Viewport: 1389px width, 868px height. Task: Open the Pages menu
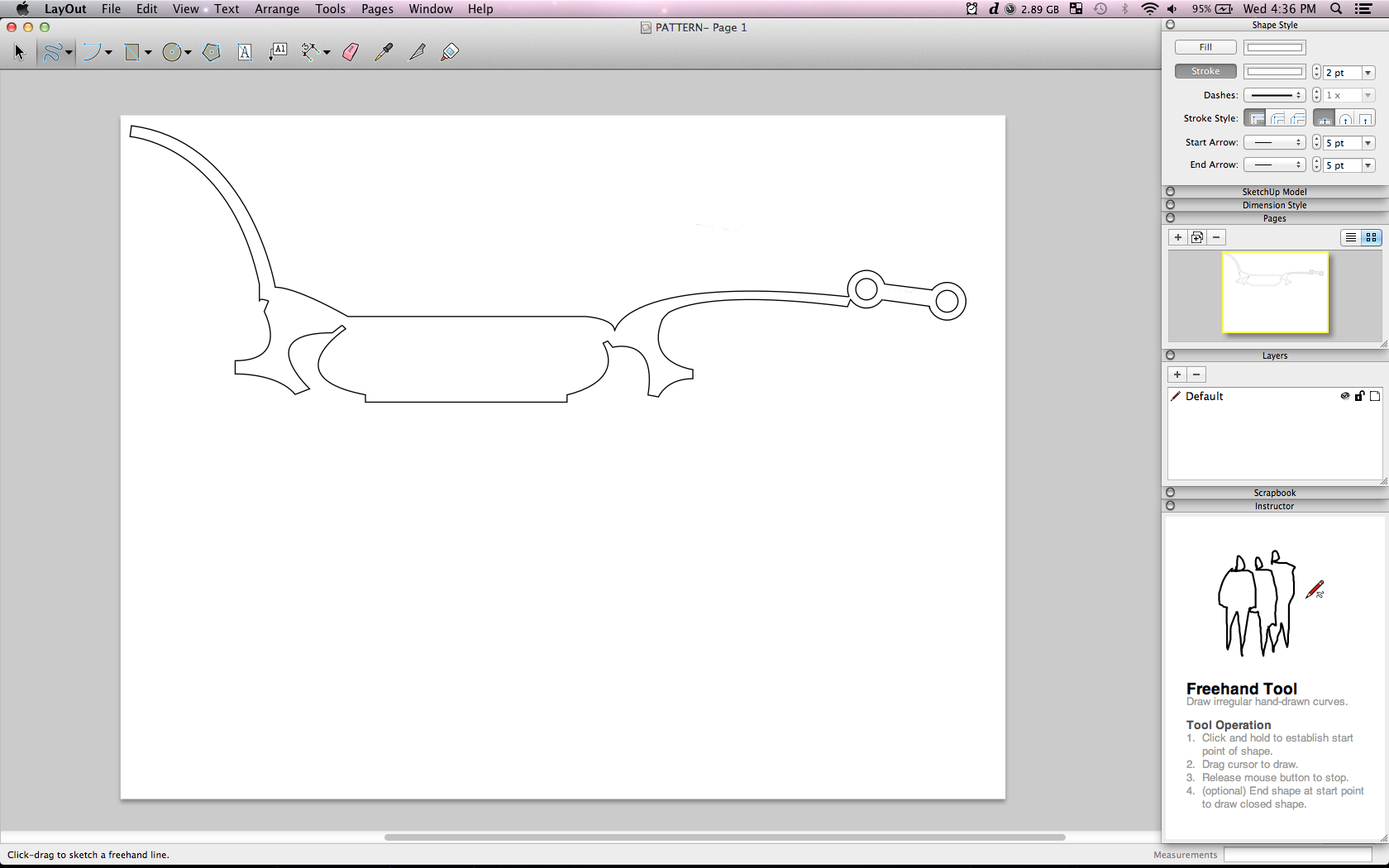tap(377, 9)
